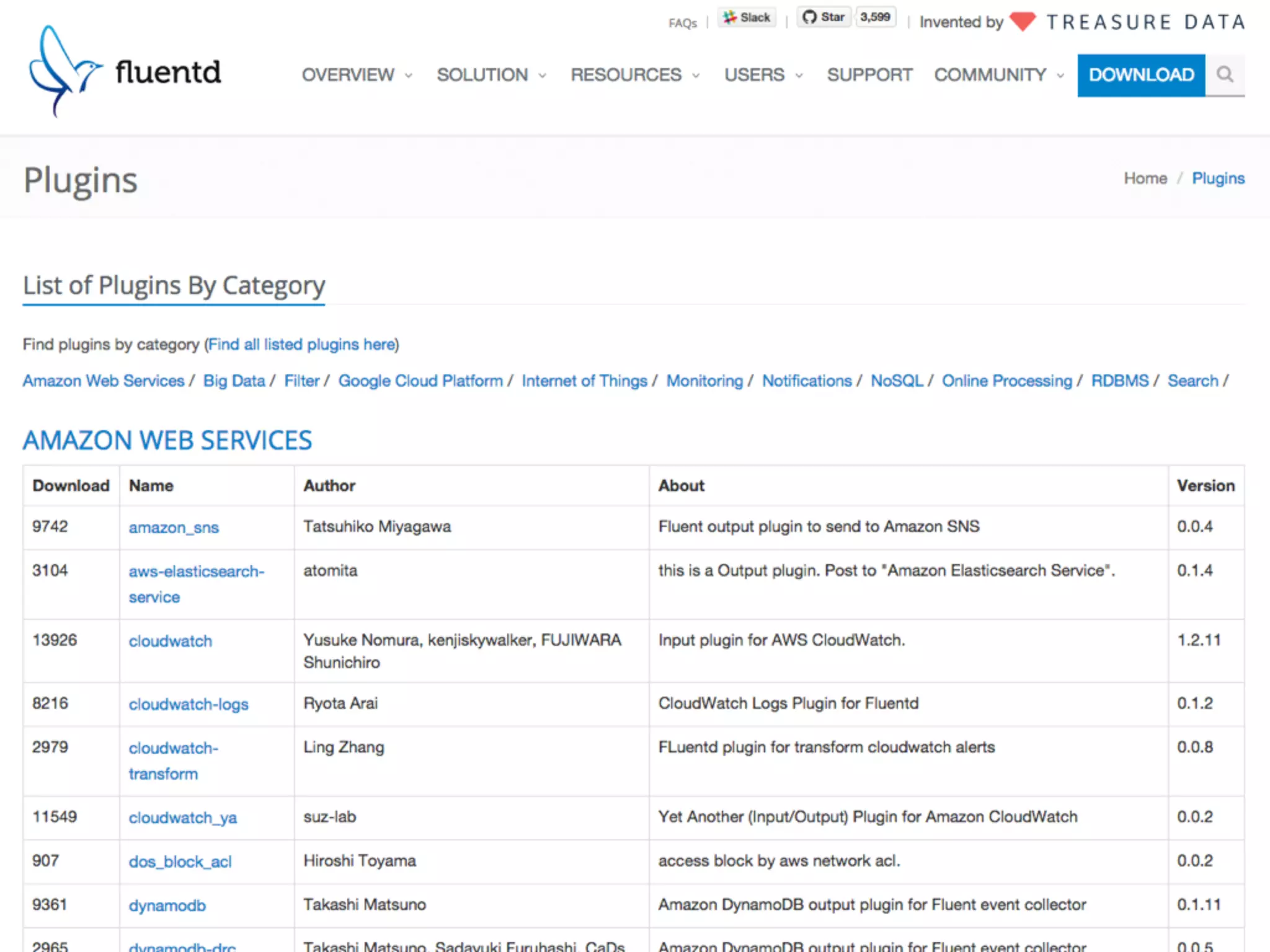Go to Home in breadcrumb
Viewport: 1270px width, 952px height.
tap(1145, 178)
